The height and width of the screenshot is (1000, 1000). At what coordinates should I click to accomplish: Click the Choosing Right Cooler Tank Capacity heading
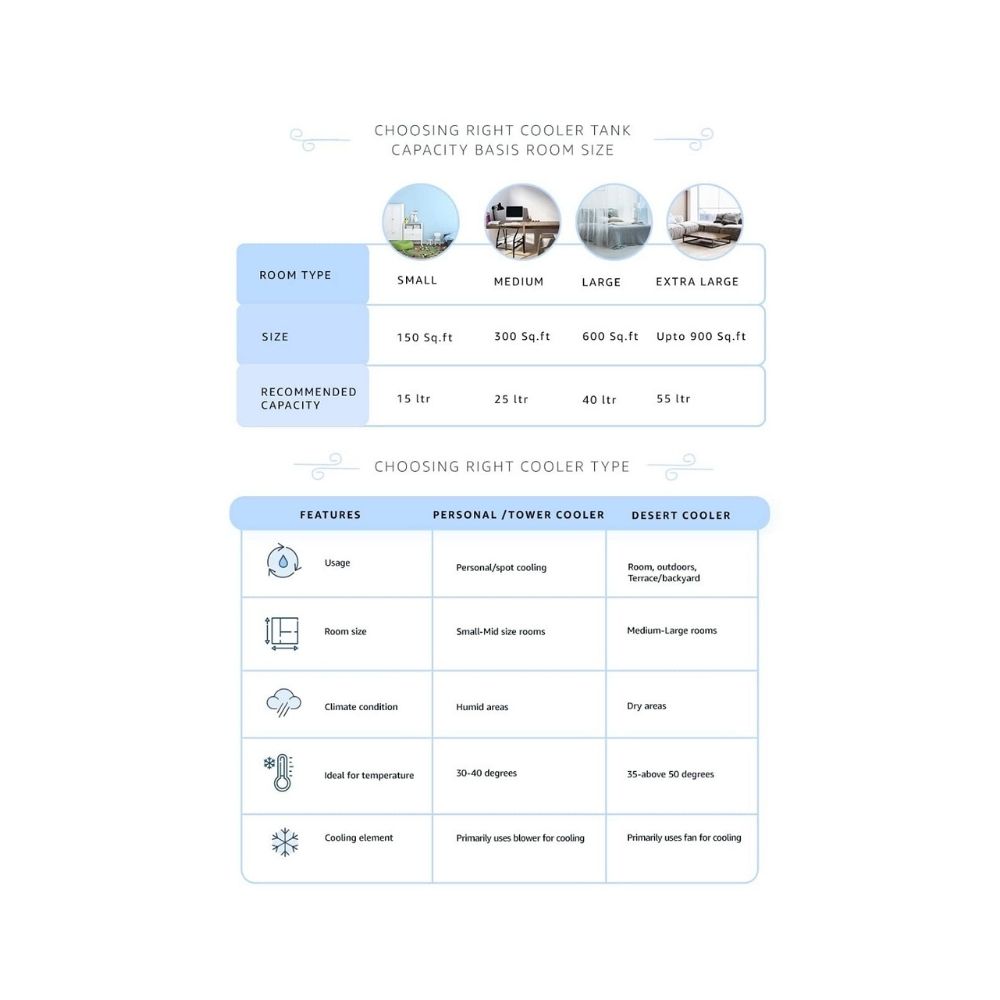click(503, 140)
